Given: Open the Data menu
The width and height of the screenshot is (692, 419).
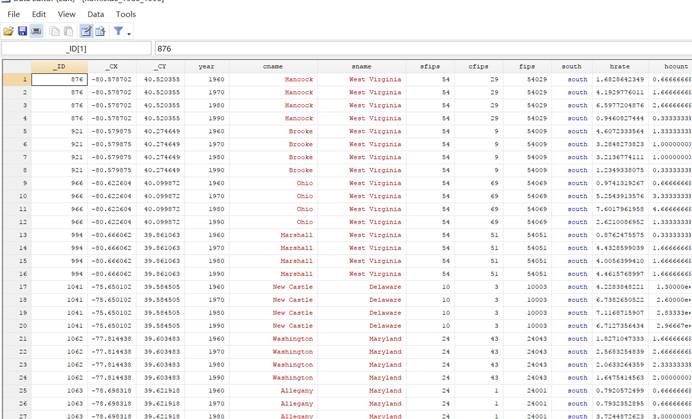Looking at the screenshot, I should point(96,14).
